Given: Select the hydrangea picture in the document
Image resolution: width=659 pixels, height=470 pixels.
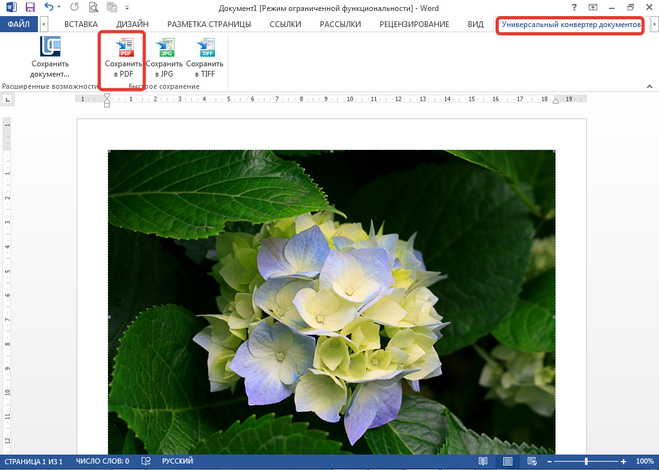Looking at the screenshot, I should click(x=332, y=301).
